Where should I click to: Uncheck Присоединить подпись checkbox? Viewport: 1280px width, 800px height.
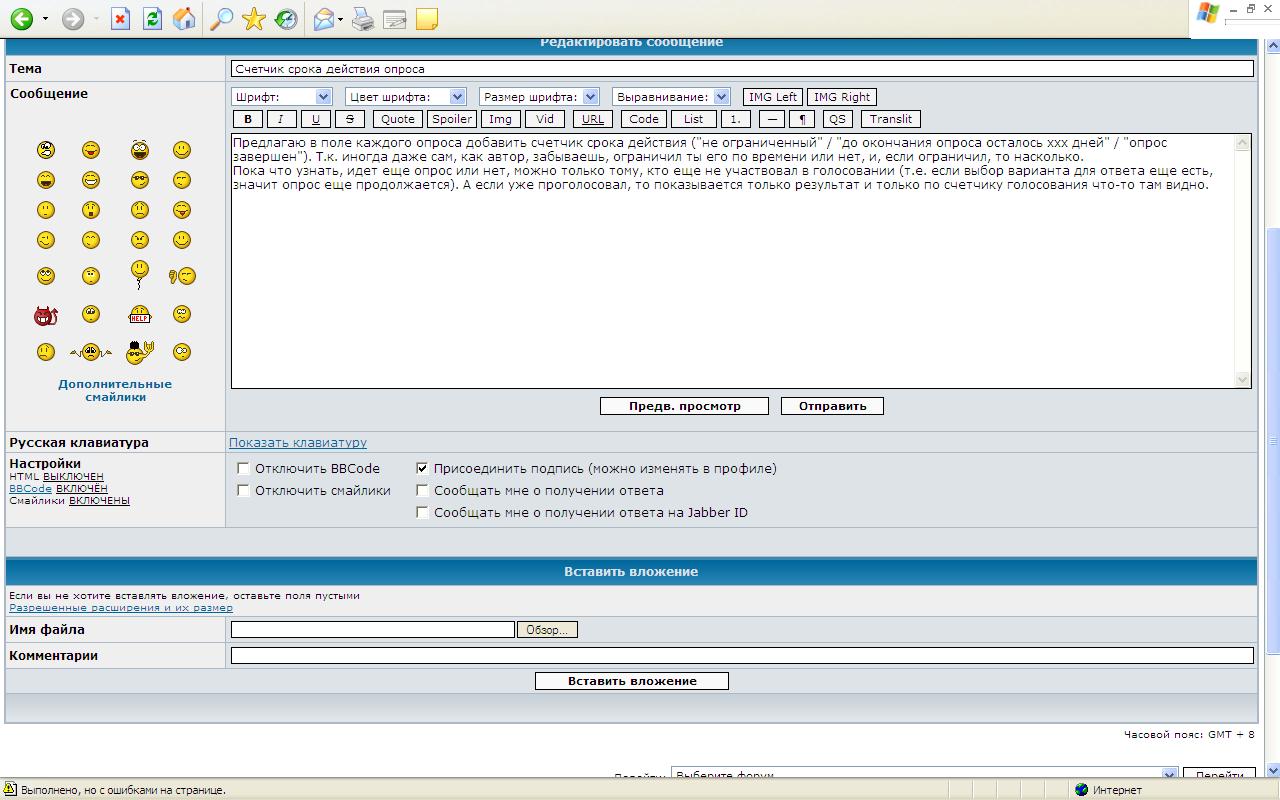422,468
